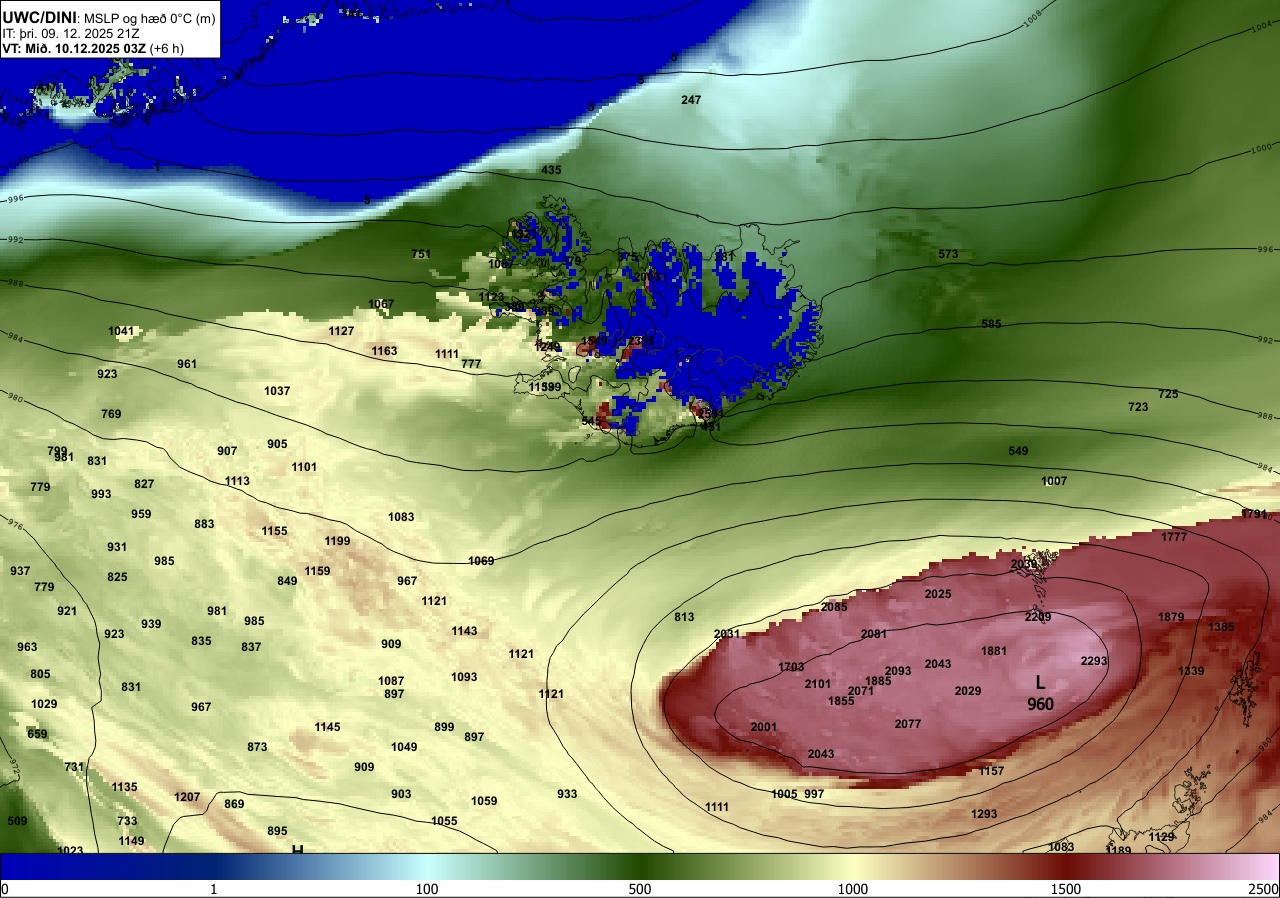
Task: Click the height value 813
Action: (684, 617)
